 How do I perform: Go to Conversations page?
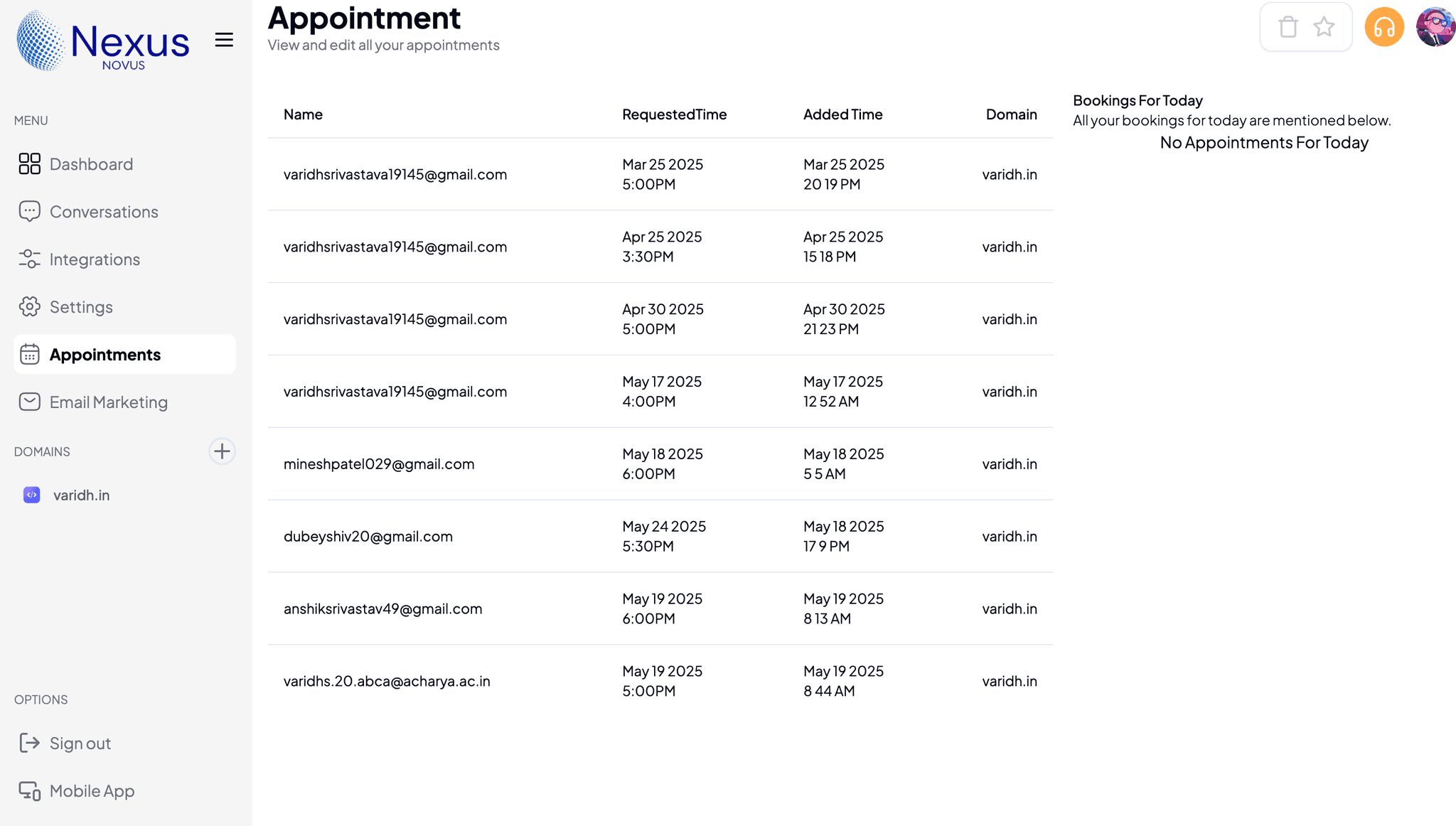point(104,212)
